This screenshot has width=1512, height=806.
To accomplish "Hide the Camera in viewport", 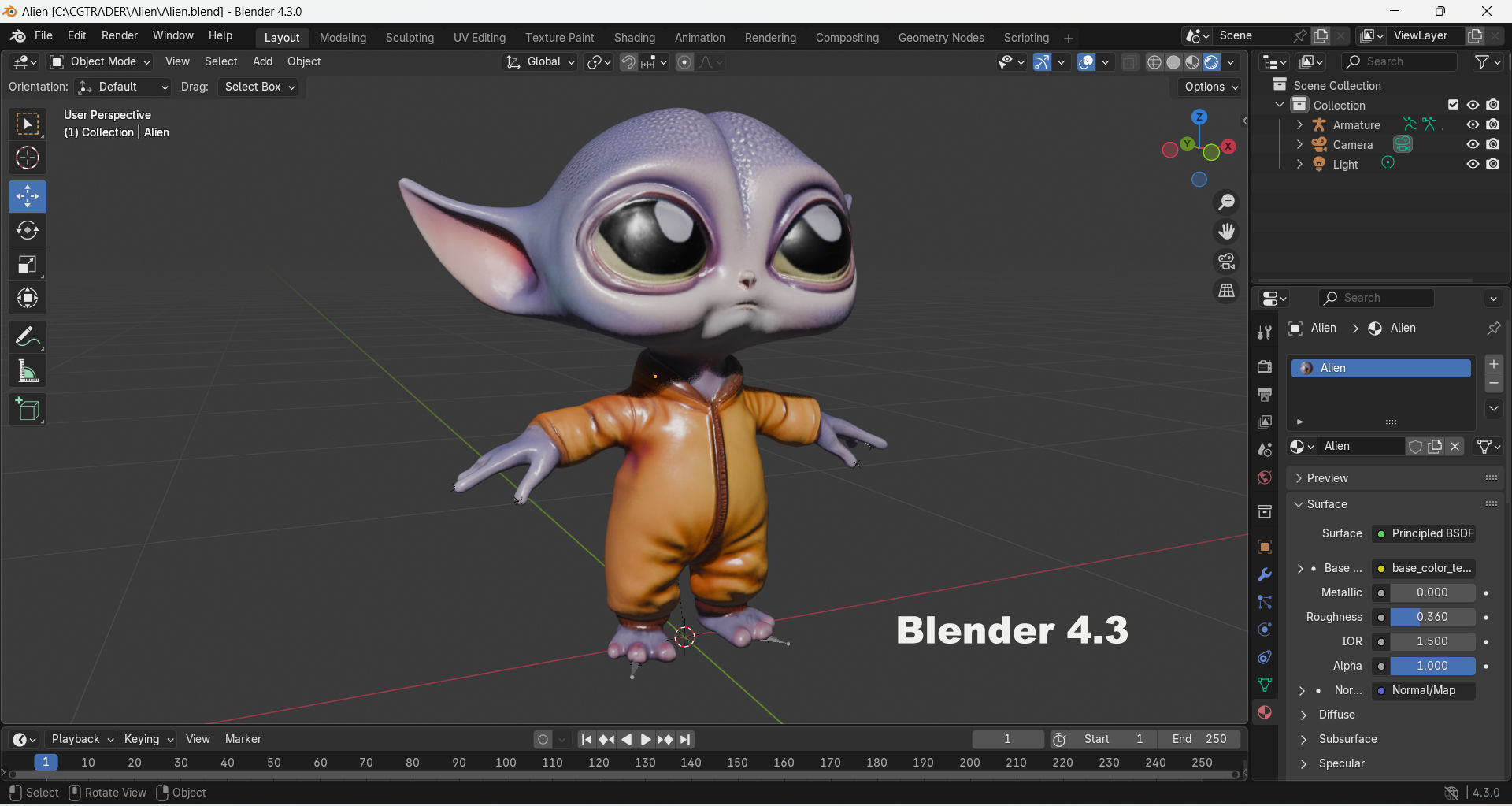I will click(x=1473, y=144).
